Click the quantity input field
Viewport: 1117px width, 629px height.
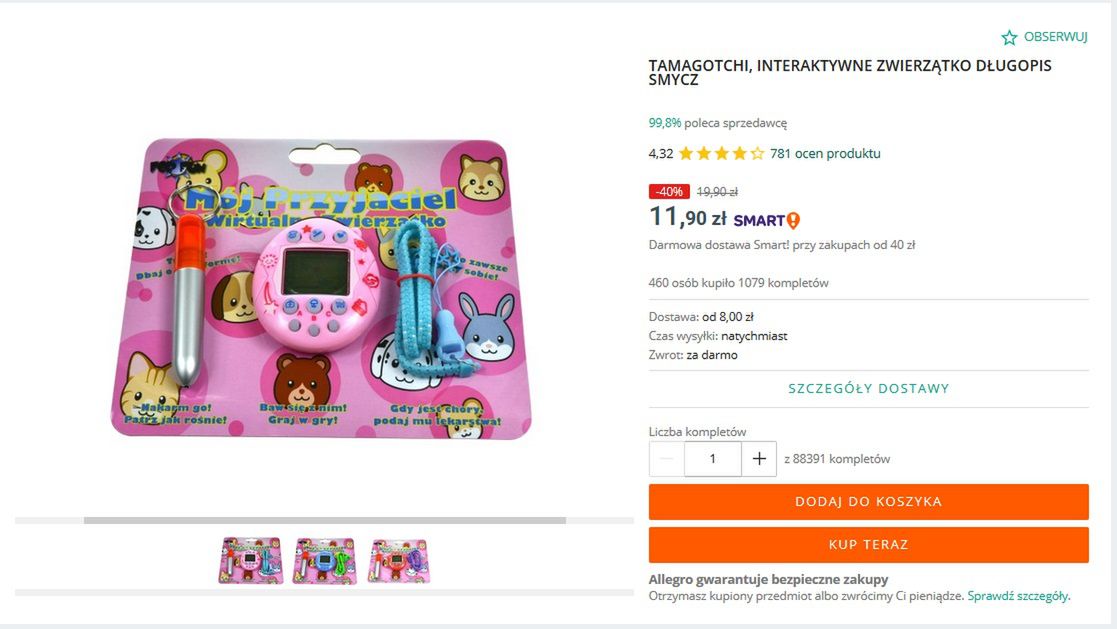[x=713, y=459]
